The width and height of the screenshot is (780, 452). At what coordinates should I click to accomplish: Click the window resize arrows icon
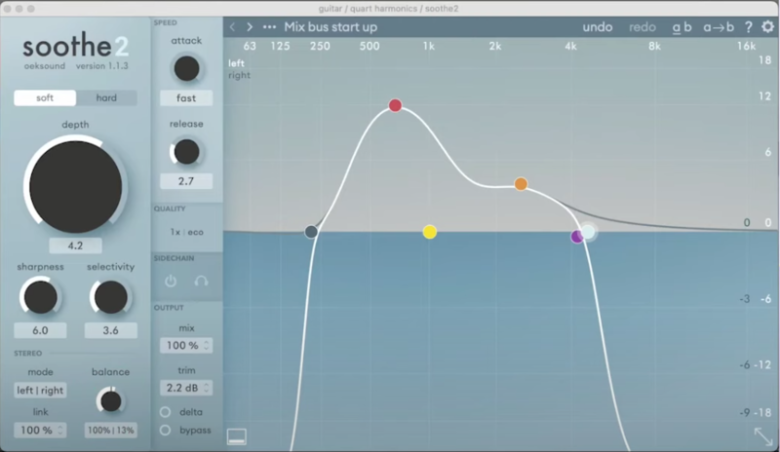point(763,437)
